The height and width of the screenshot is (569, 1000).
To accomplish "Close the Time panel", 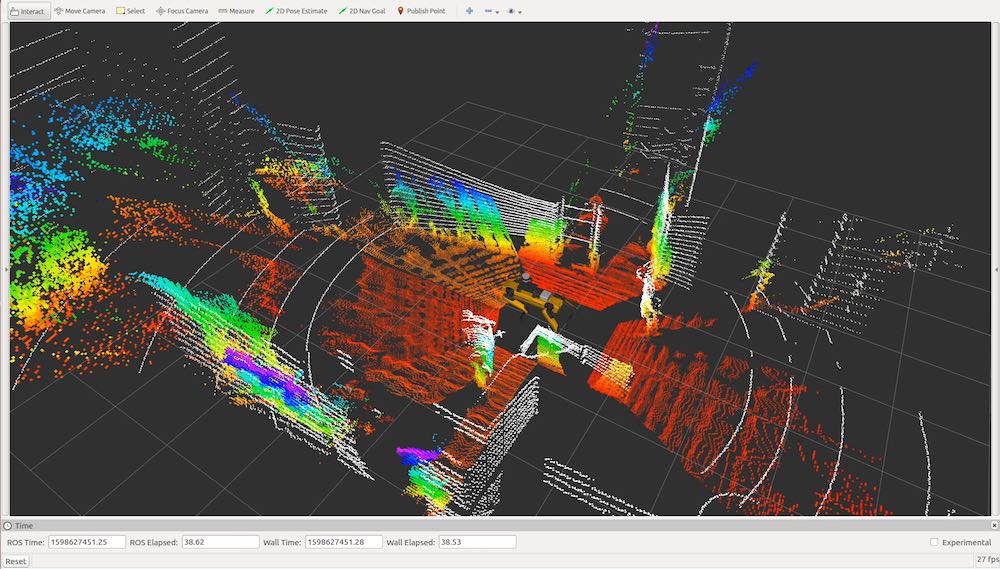I will pyautogui.click(x=994, y=525).
